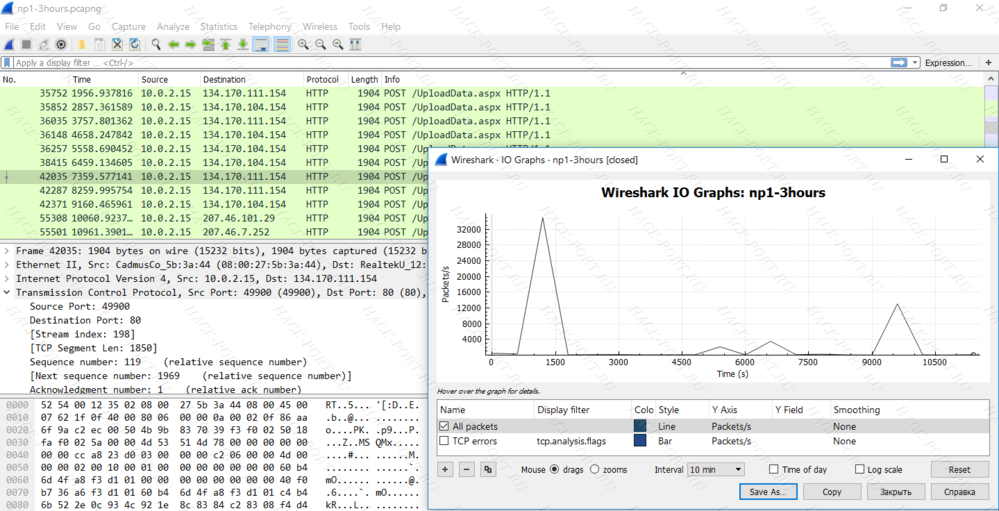Click the Reload capture file icon
Viewport: 999px width, 511px height.
pyautogui.click(x=134, y=45)
